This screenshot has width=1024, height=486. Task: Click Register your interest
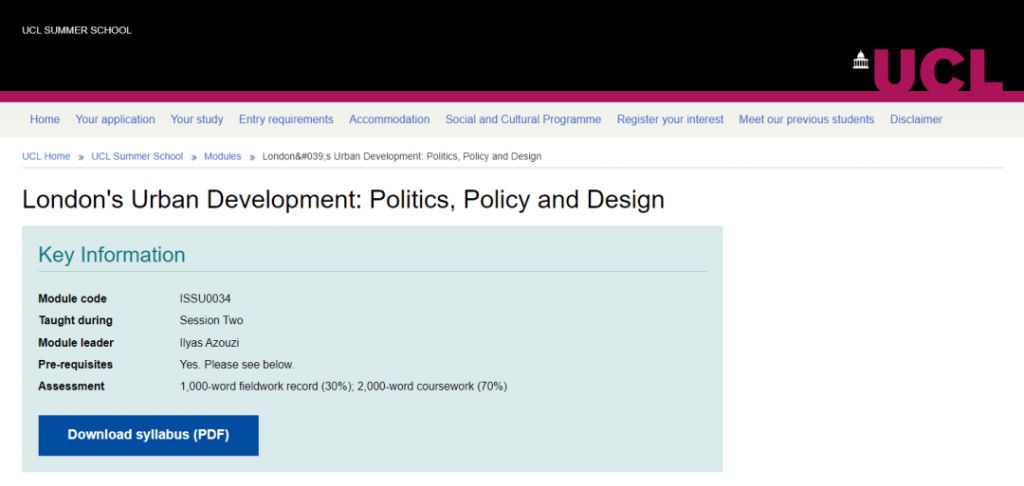(x=670, y=120)
